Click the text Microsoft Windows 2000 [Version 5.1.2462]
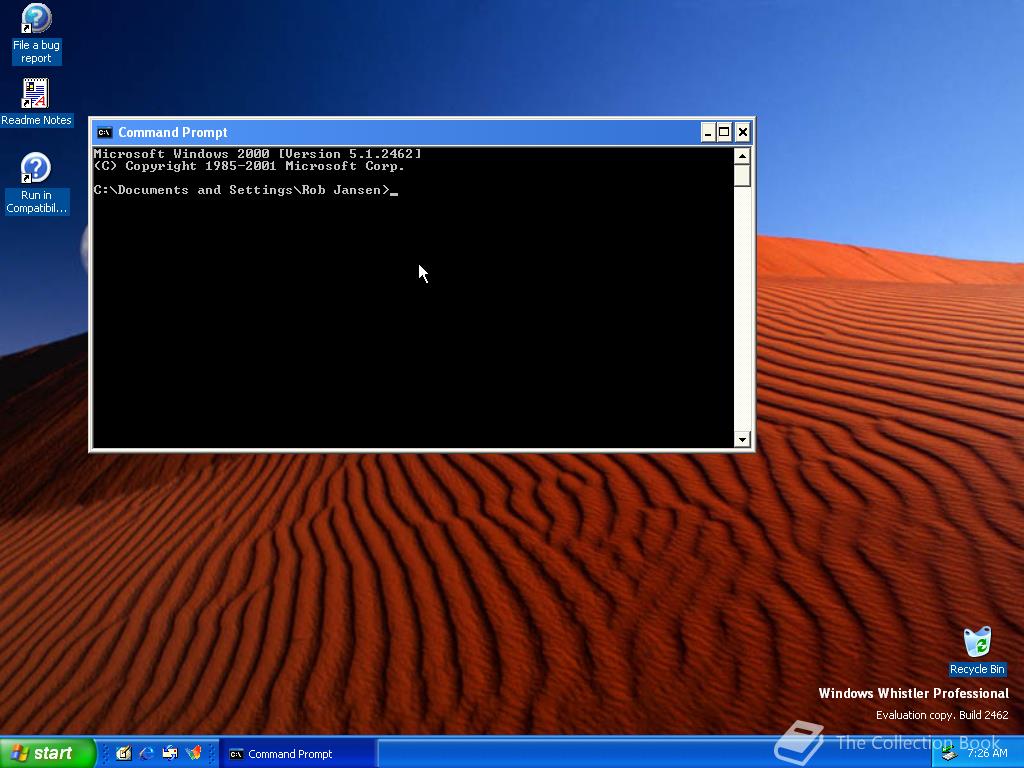 click(x=257, y=154)
